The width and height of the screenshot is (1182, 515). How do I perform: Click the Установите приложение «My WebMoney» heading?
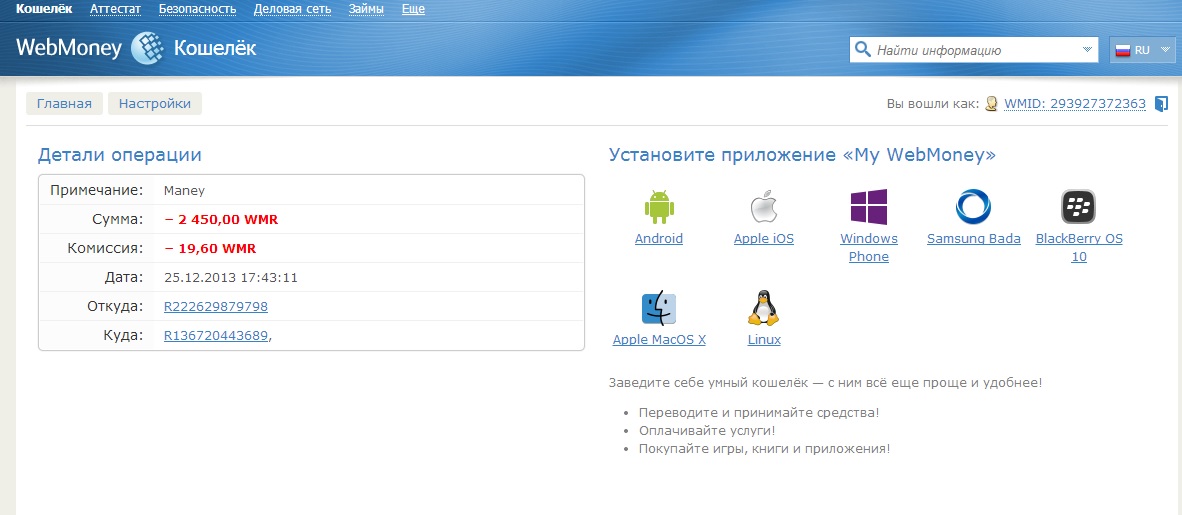click(802, 155)
